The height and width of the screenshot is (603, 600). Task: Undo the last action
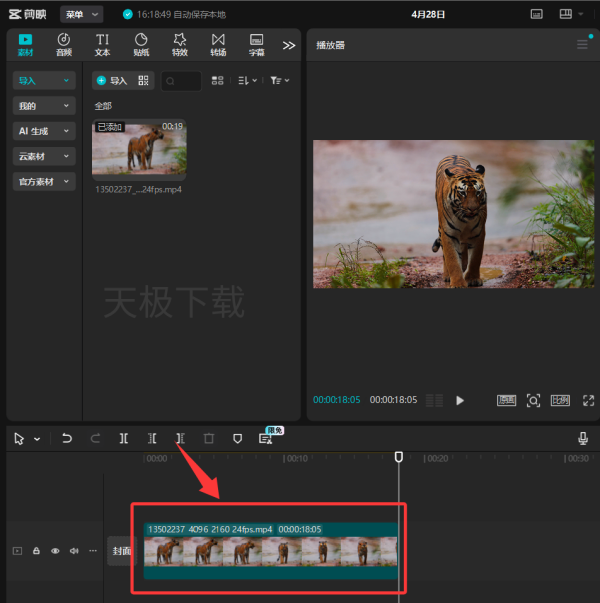67,438
